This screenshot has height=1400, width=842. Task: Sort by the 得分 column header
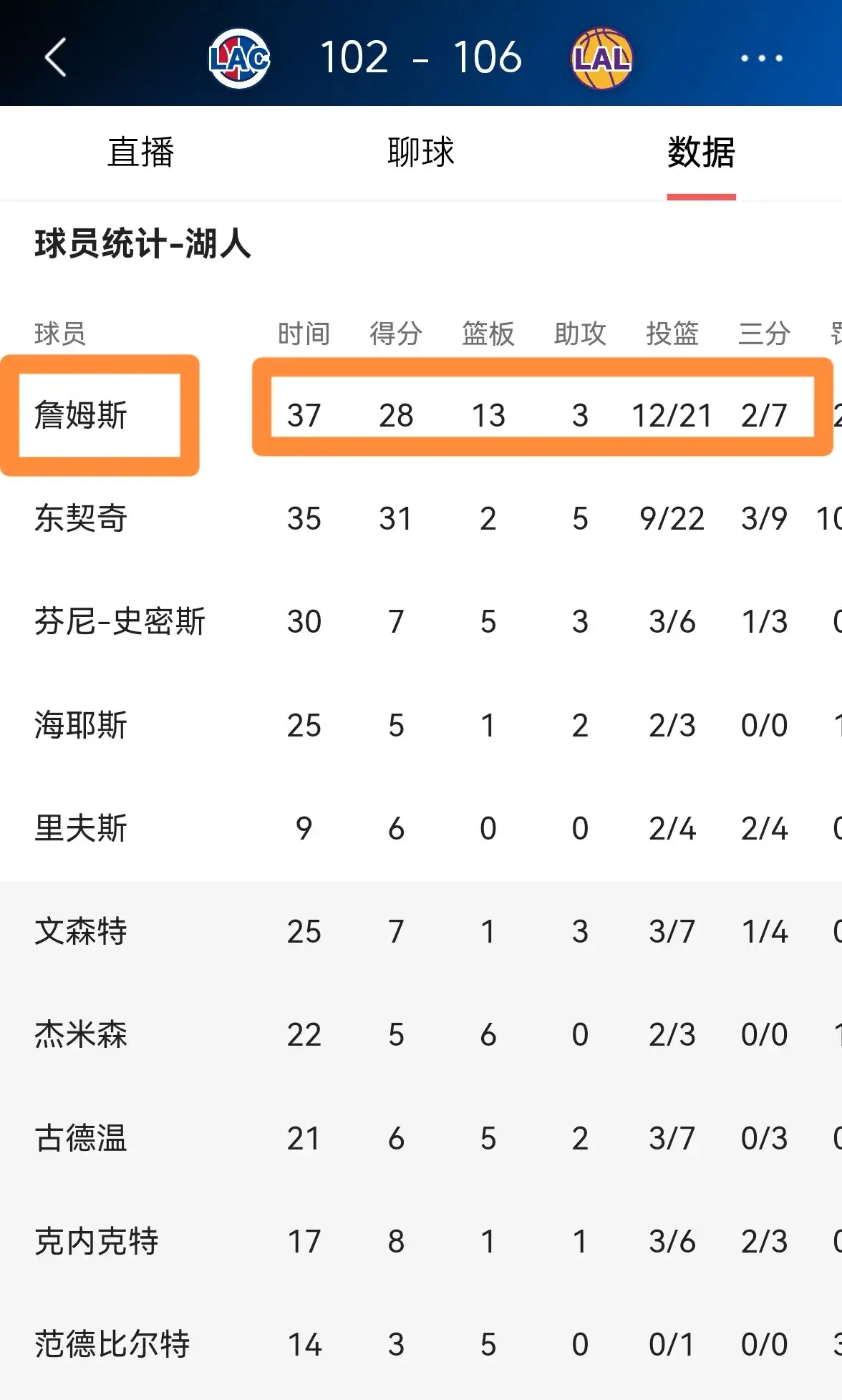click(395, 332)
